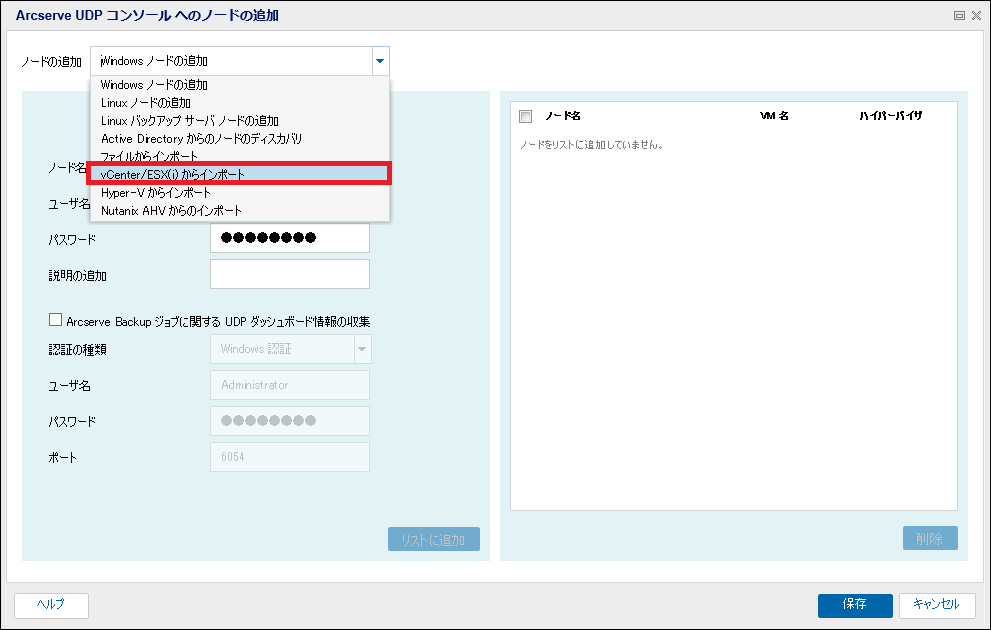Open the 認証の種類 dropdown arrow
The width and height of the screenshot is (991, 630).
[x=361, y=349]
